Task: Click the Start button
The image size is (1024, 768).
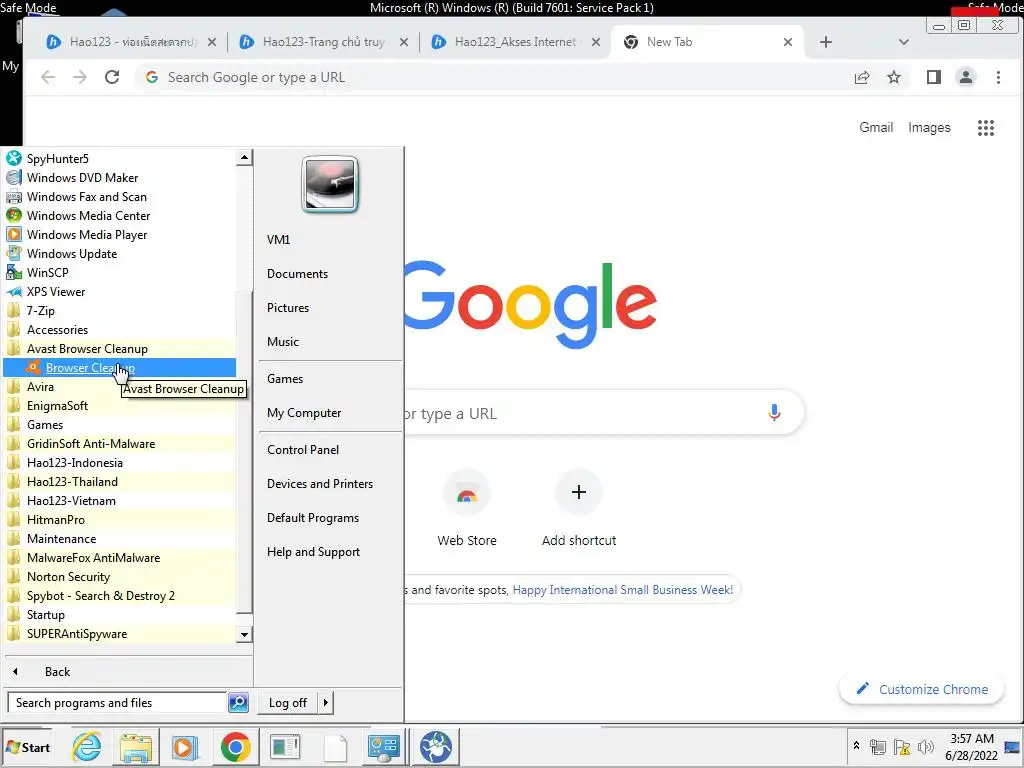Action: [27, 747]
